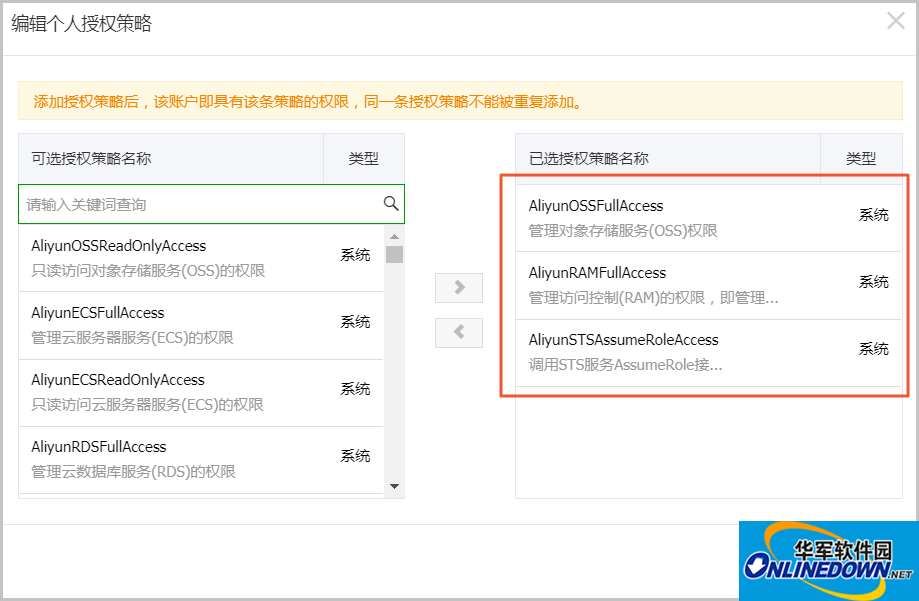919x601 pixels.
Task: Close the edit authorization policy dialog
Action: pos(895,21)
